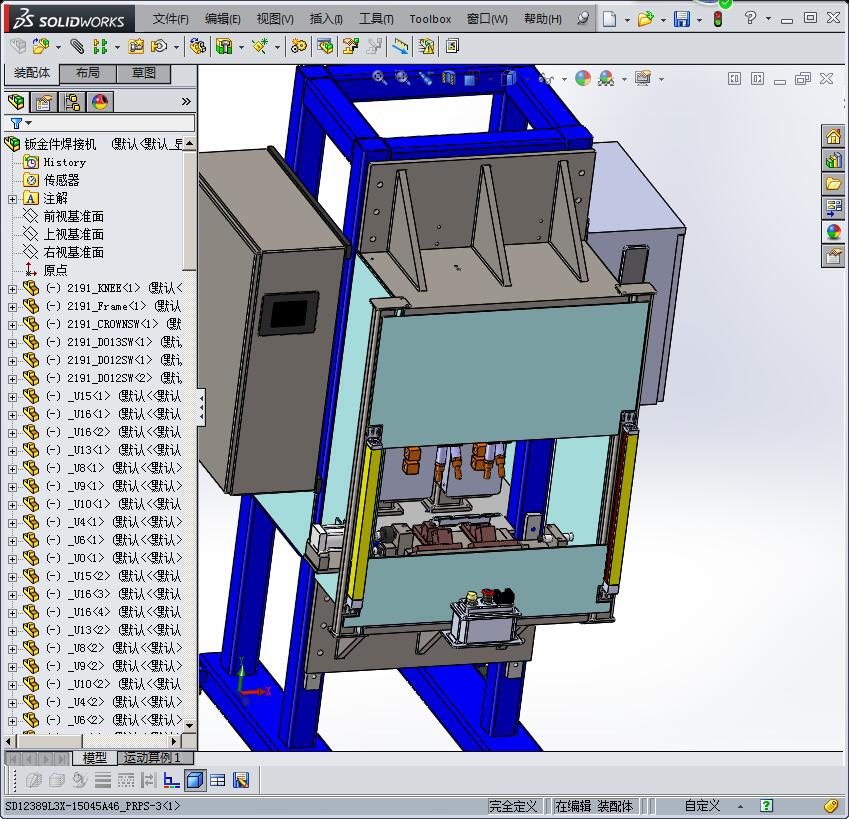This screenshot has width=849, height=819.
Task: Switch to the 布局 layout tab
Action: (88, 73)
